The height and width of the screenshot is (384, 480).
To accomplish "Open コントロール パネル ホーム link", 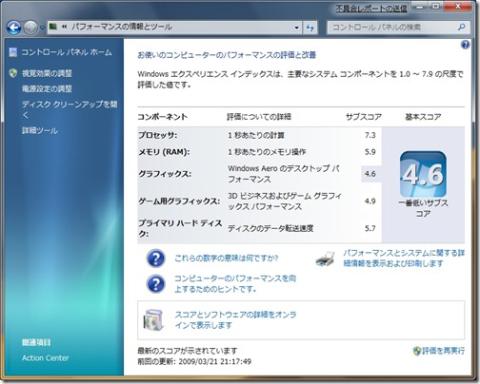I will [67, 52].
